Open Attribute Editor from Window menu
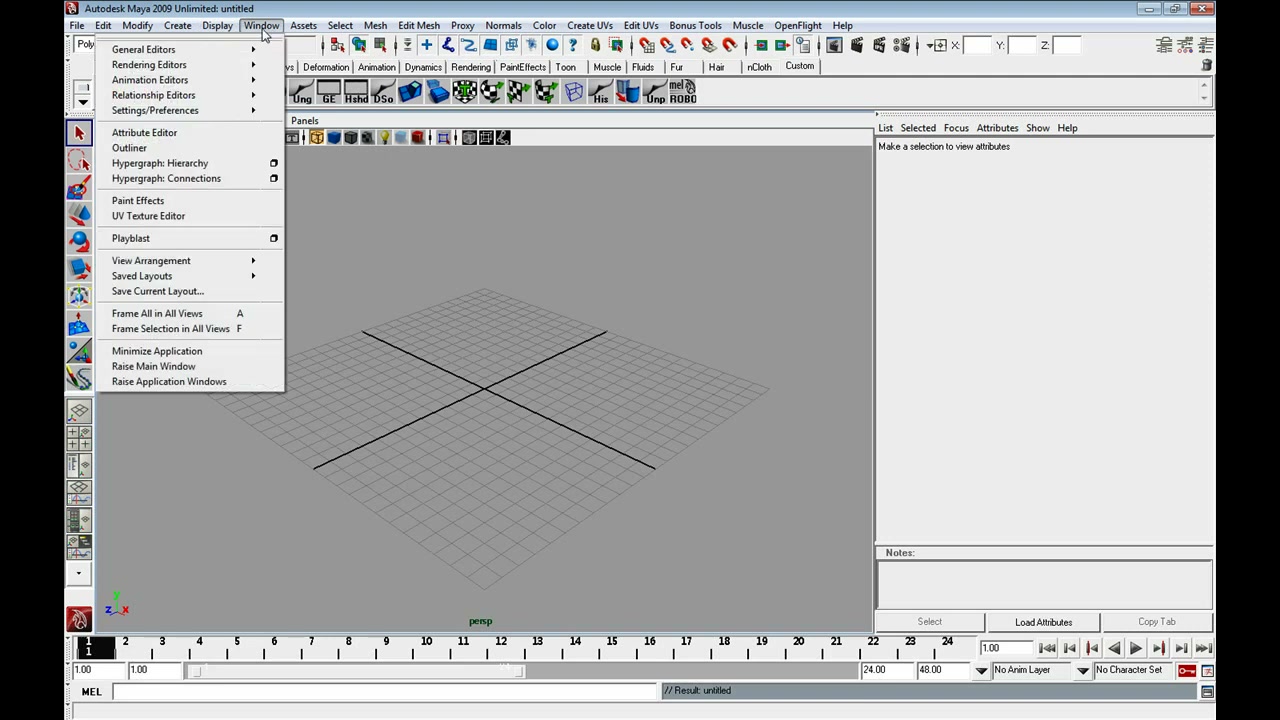Image resolution: width=1280 pixels, height=720 pixels. click(144, 133)
